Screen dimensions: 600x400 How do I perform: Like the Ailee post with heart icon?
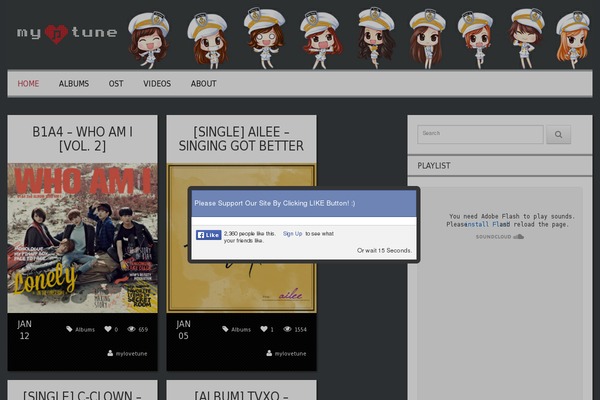tap(264, 329)
